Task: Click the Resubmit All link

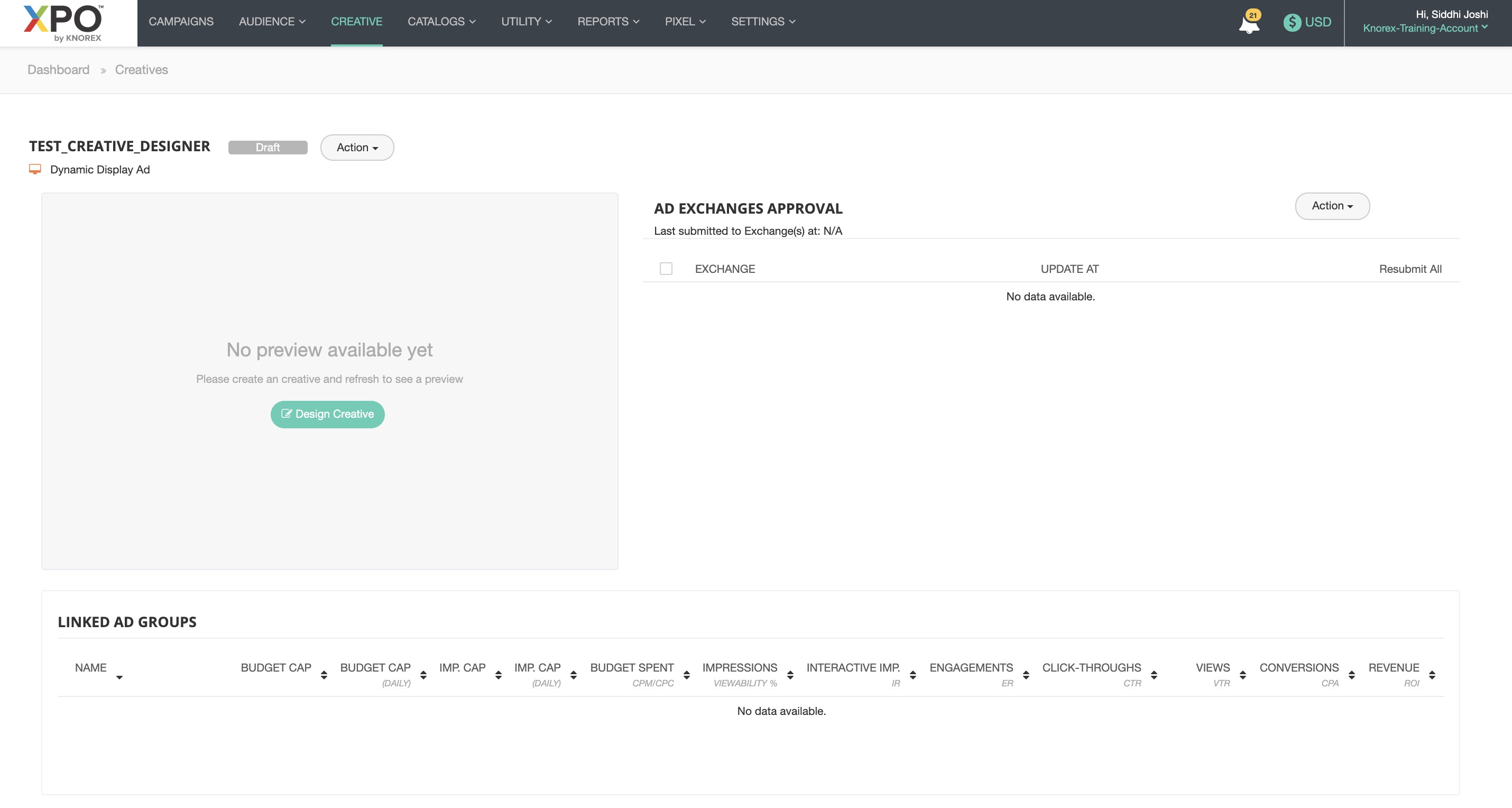Action: [1410, 269]
